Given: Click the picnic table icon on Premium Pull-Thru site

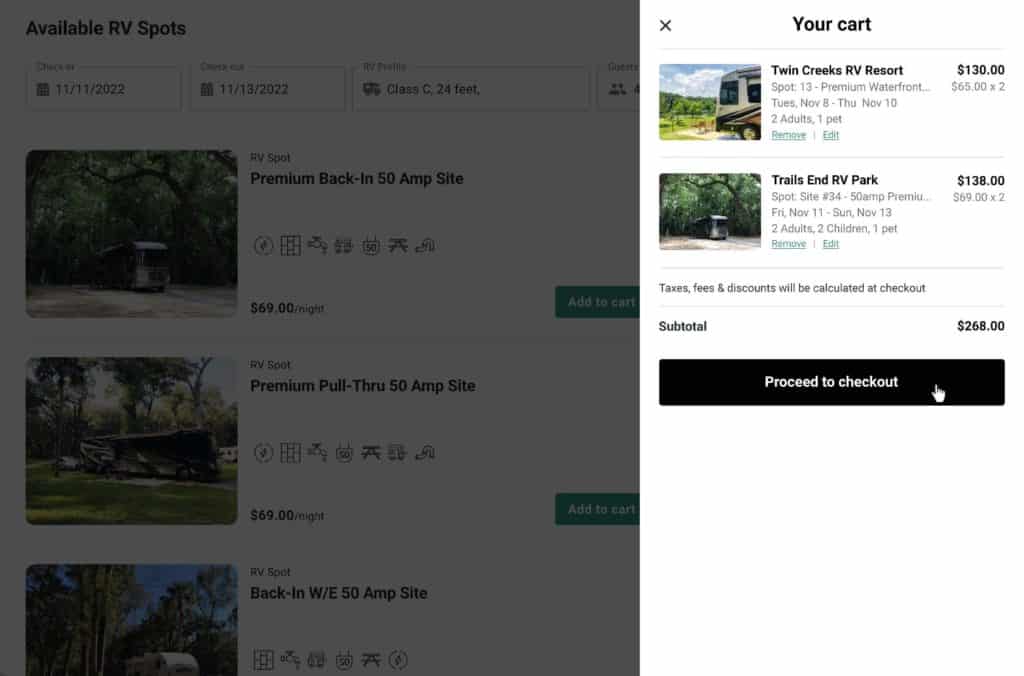Looking at the screenshot, I should click(371, 452).
